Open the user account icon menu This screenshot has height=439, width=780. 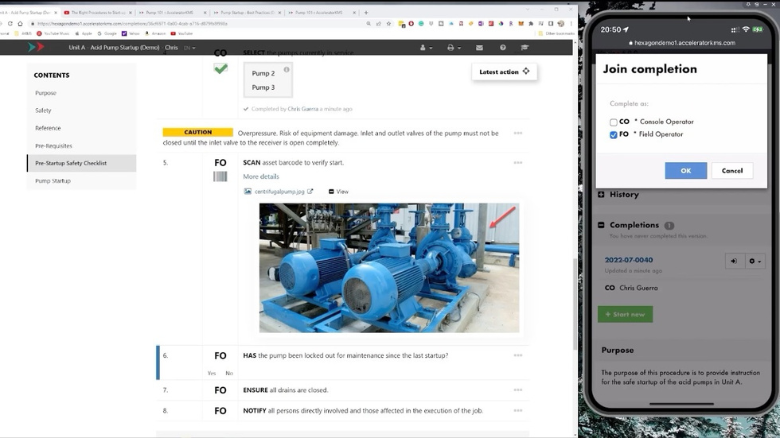pyautogui.click(x=425, y=48)
